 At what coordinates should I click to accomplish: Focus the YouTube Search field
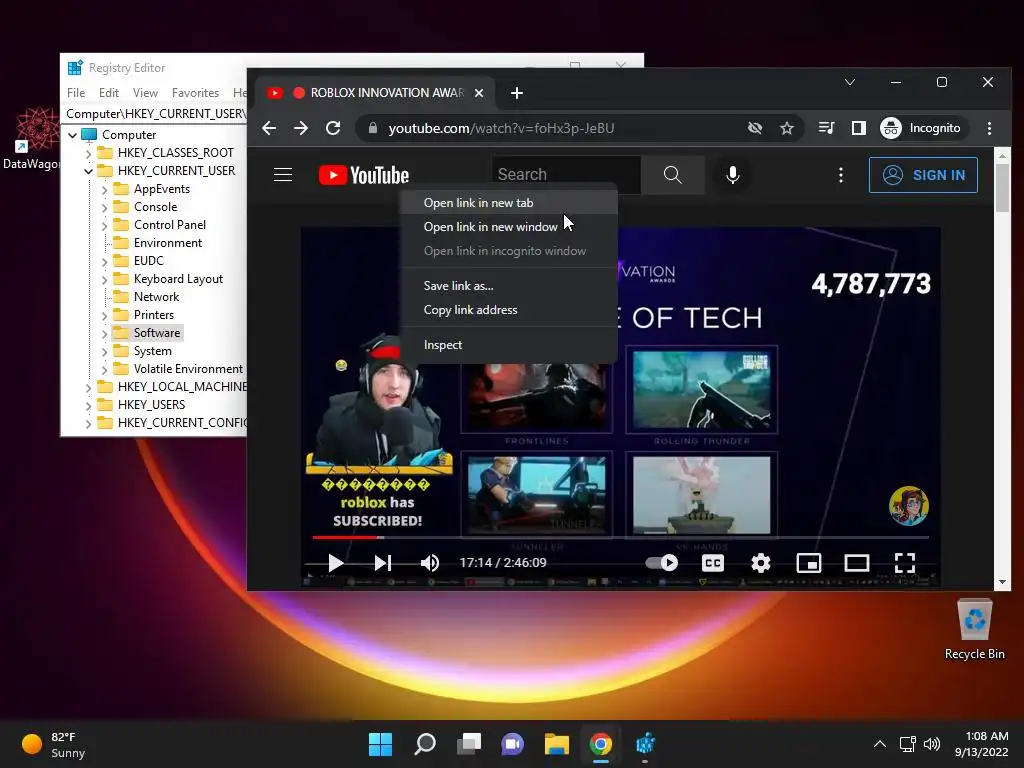point(566,174)
